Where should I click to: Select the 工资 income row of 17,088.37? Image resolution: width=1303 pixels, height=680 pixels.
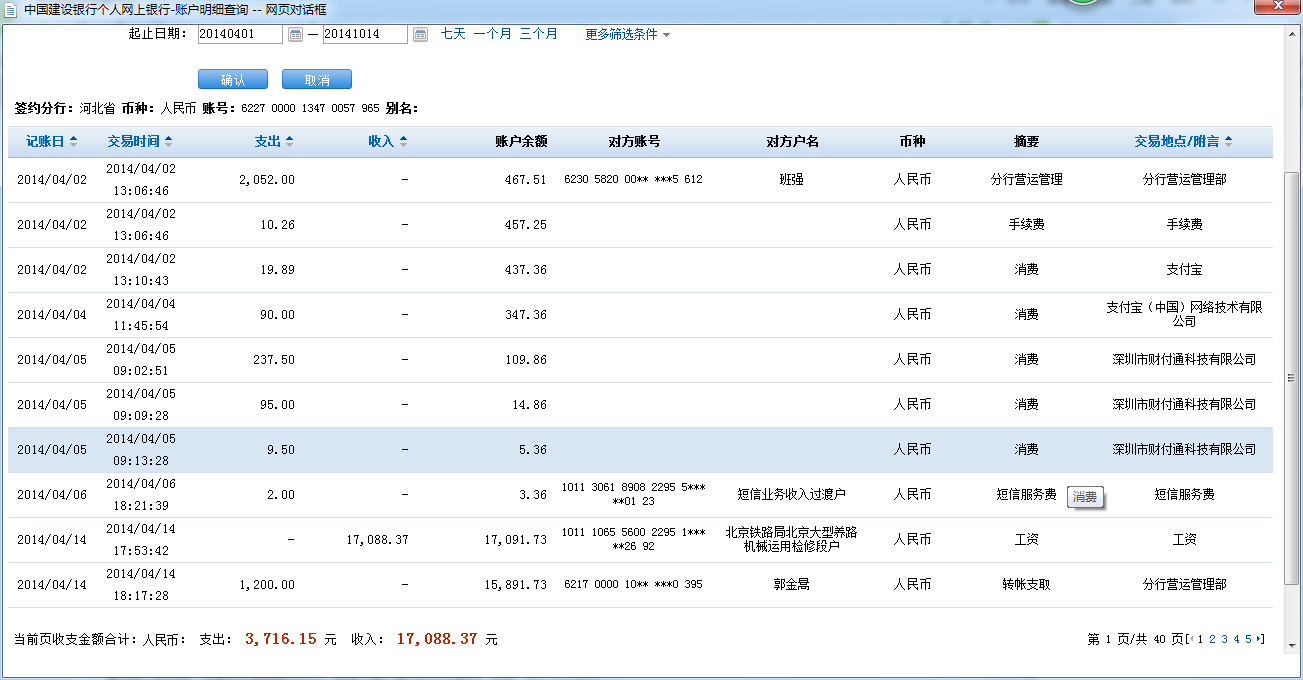(640, 540)
